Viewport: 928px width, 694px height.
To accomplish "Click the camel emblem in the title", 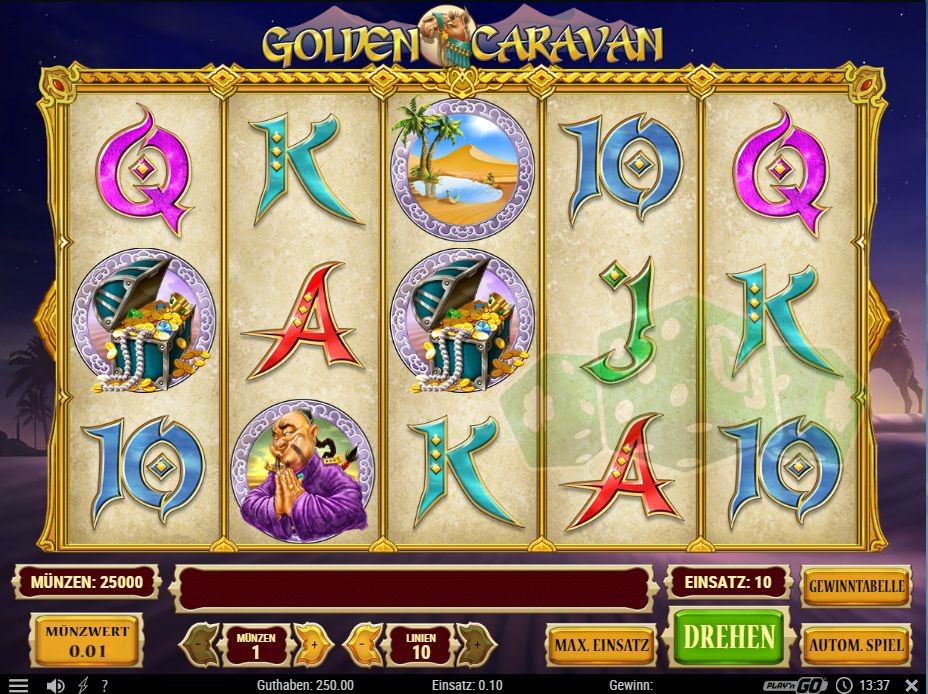I will (x=446, y=37).
